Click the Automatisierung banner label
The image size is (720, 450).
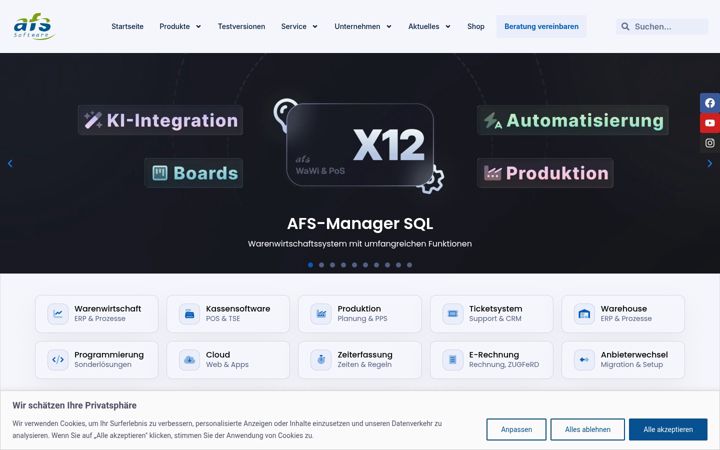[x=573, y=120]
